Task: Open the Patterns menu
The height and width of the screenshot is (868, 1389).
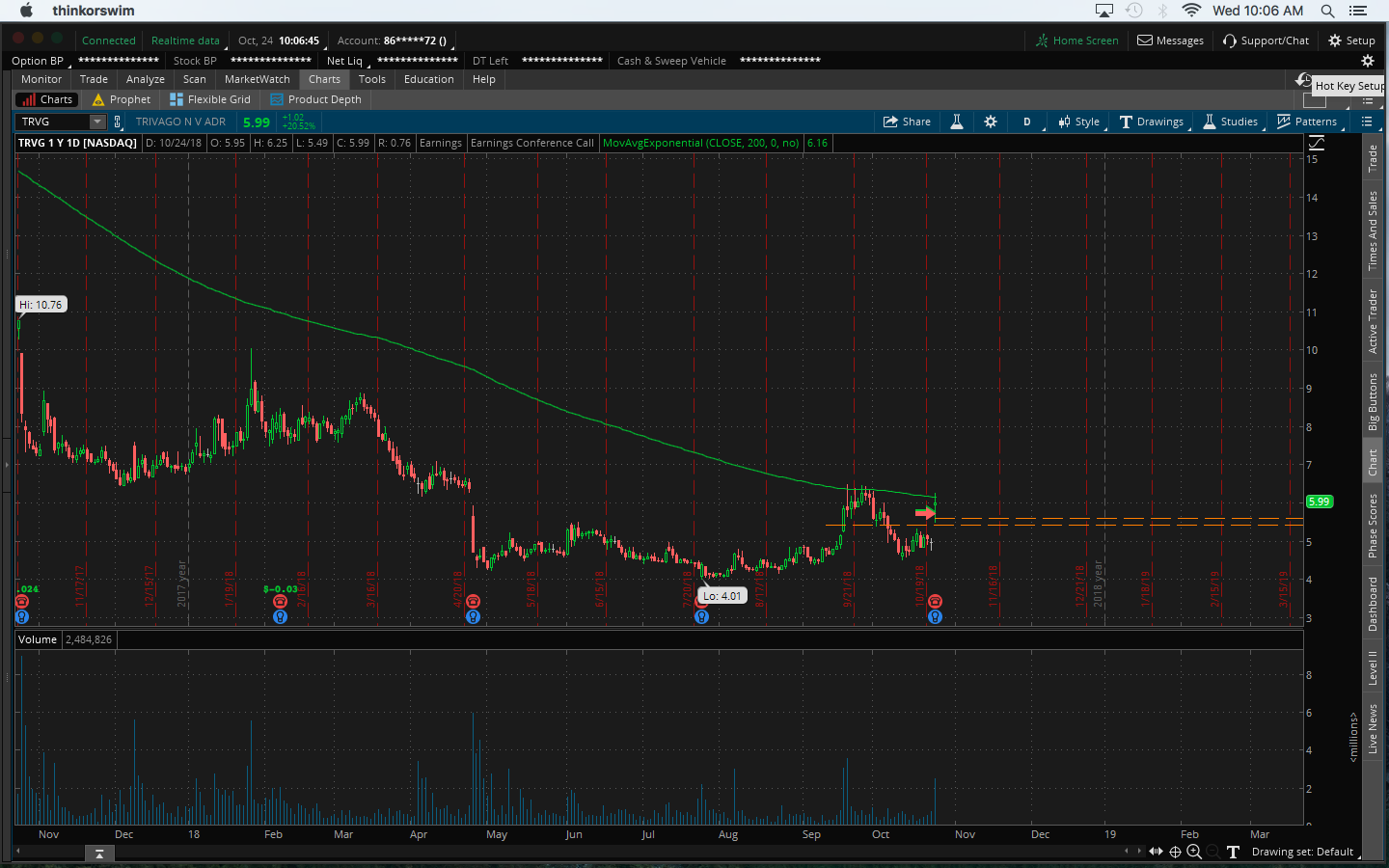Action: (x=1307, y=122)
